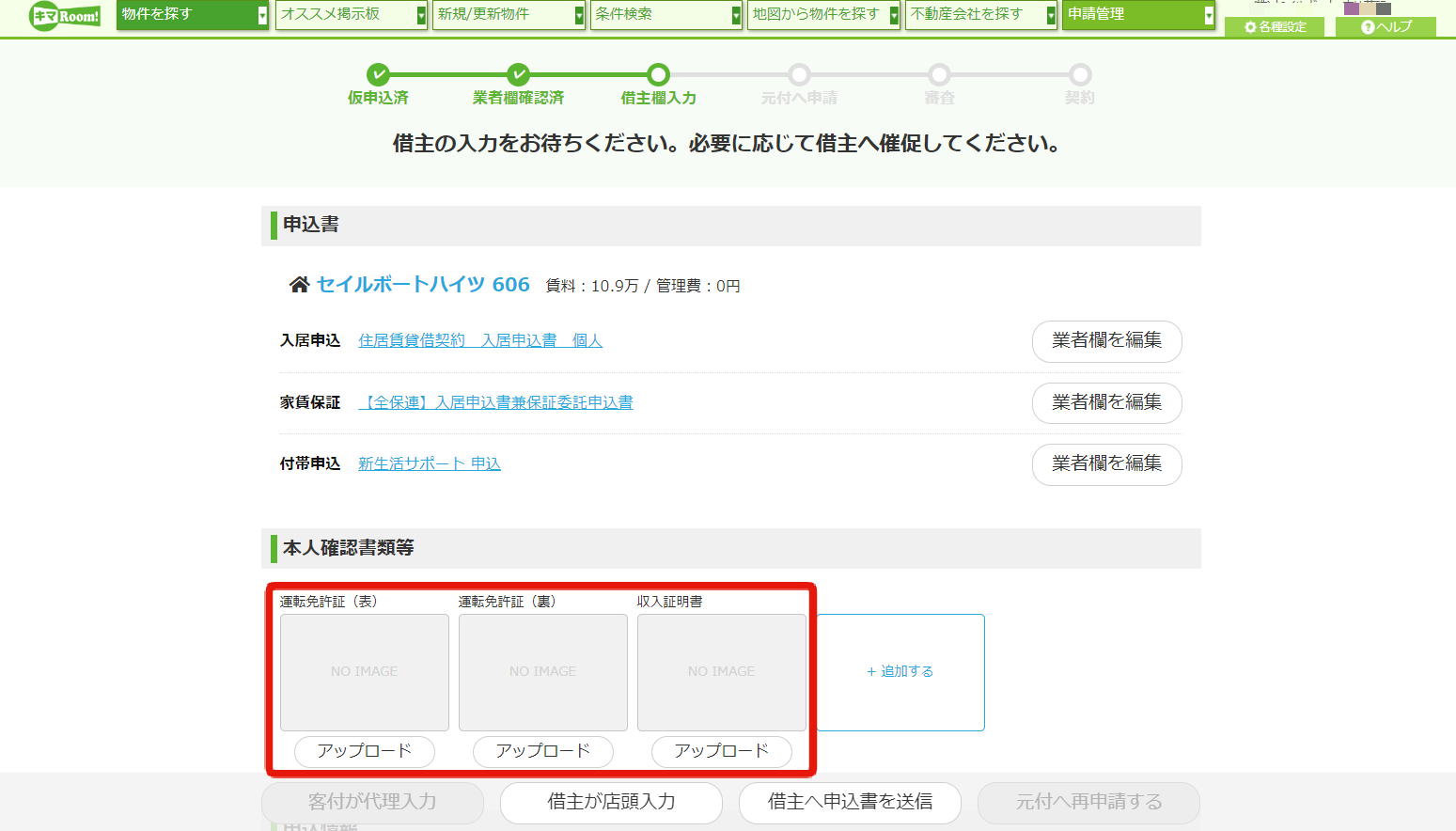Screen dimensions: 1456x831
Task: Click ＋追加する to add a document
Action: 900,672
